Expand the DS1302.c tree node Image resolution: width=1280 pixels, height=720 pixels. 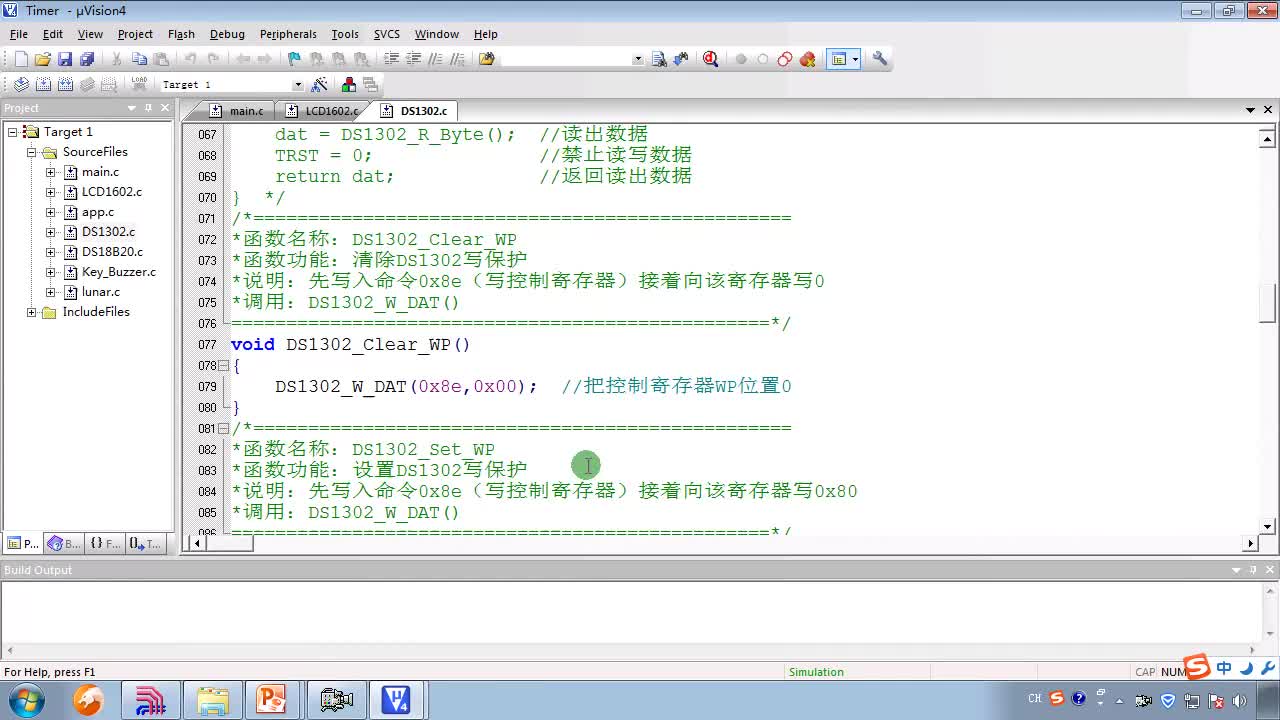[x=50, y=232]
